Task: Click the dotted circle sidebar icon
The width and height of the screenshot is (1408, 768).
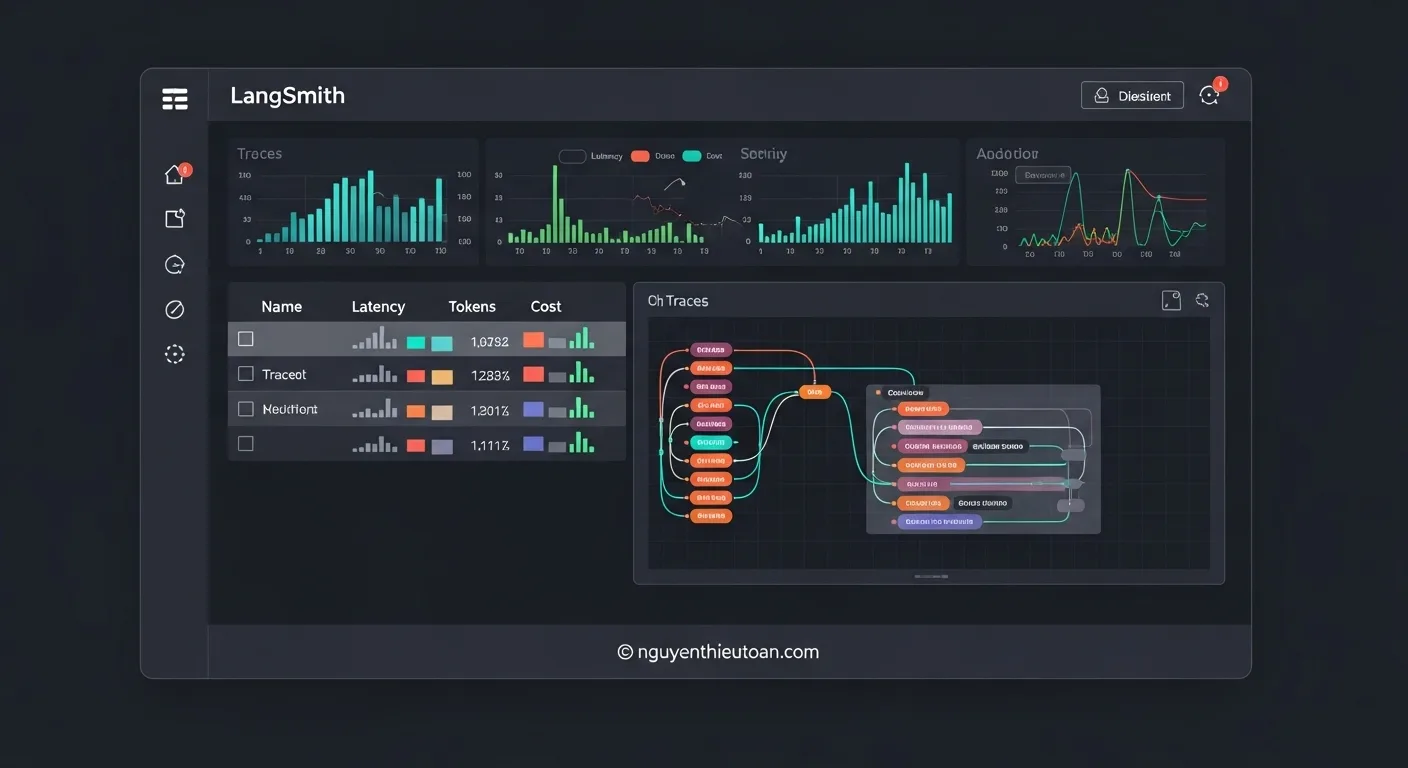Action: pos(175,353)
